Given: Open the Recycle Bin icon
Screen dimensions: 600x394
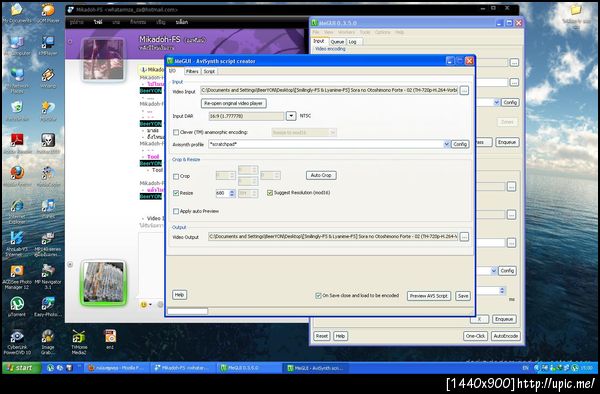Looking at the screenshot, I should tap(17, 111).
